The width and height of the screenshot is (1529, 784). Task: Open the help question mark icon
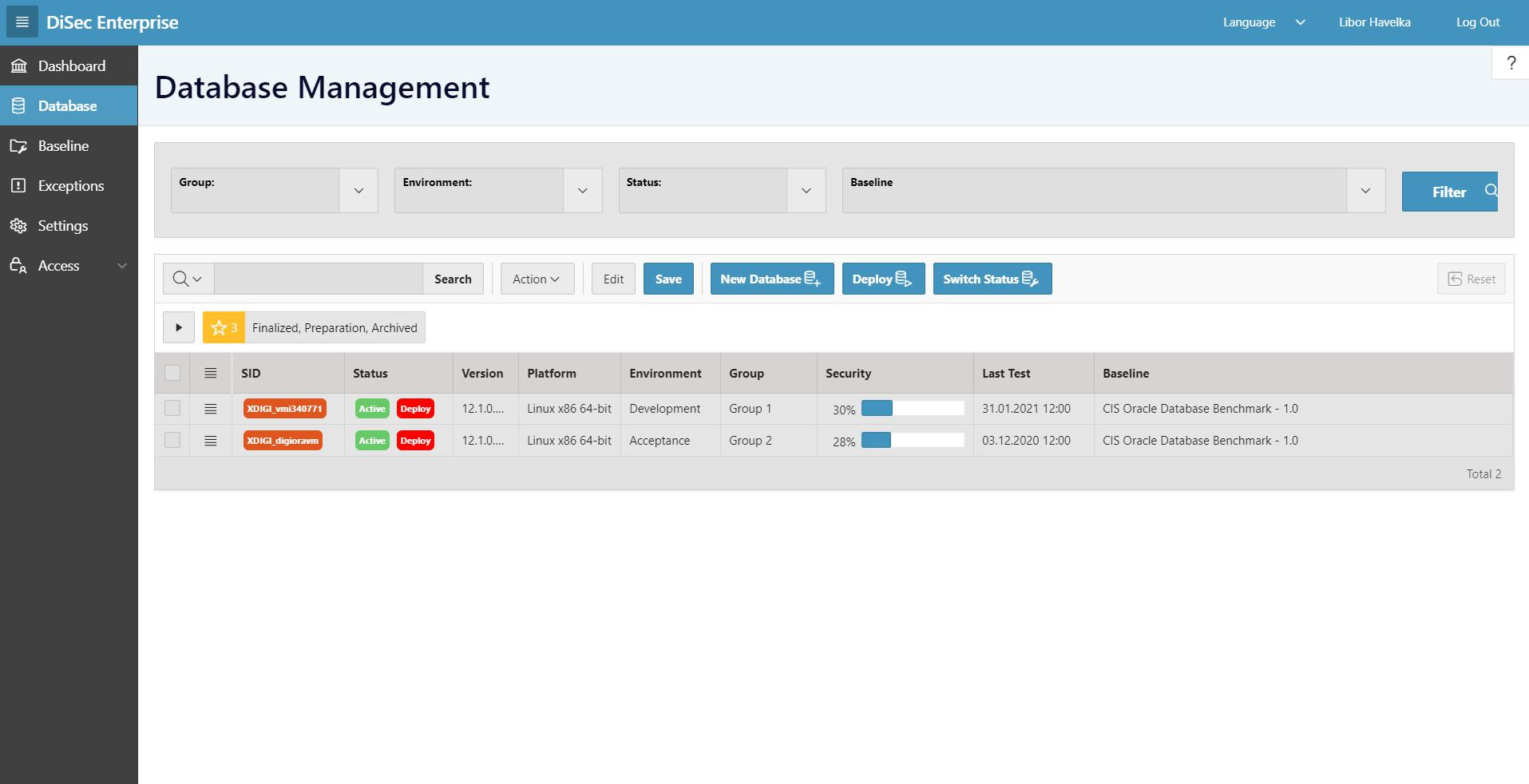click(1511, 63)
